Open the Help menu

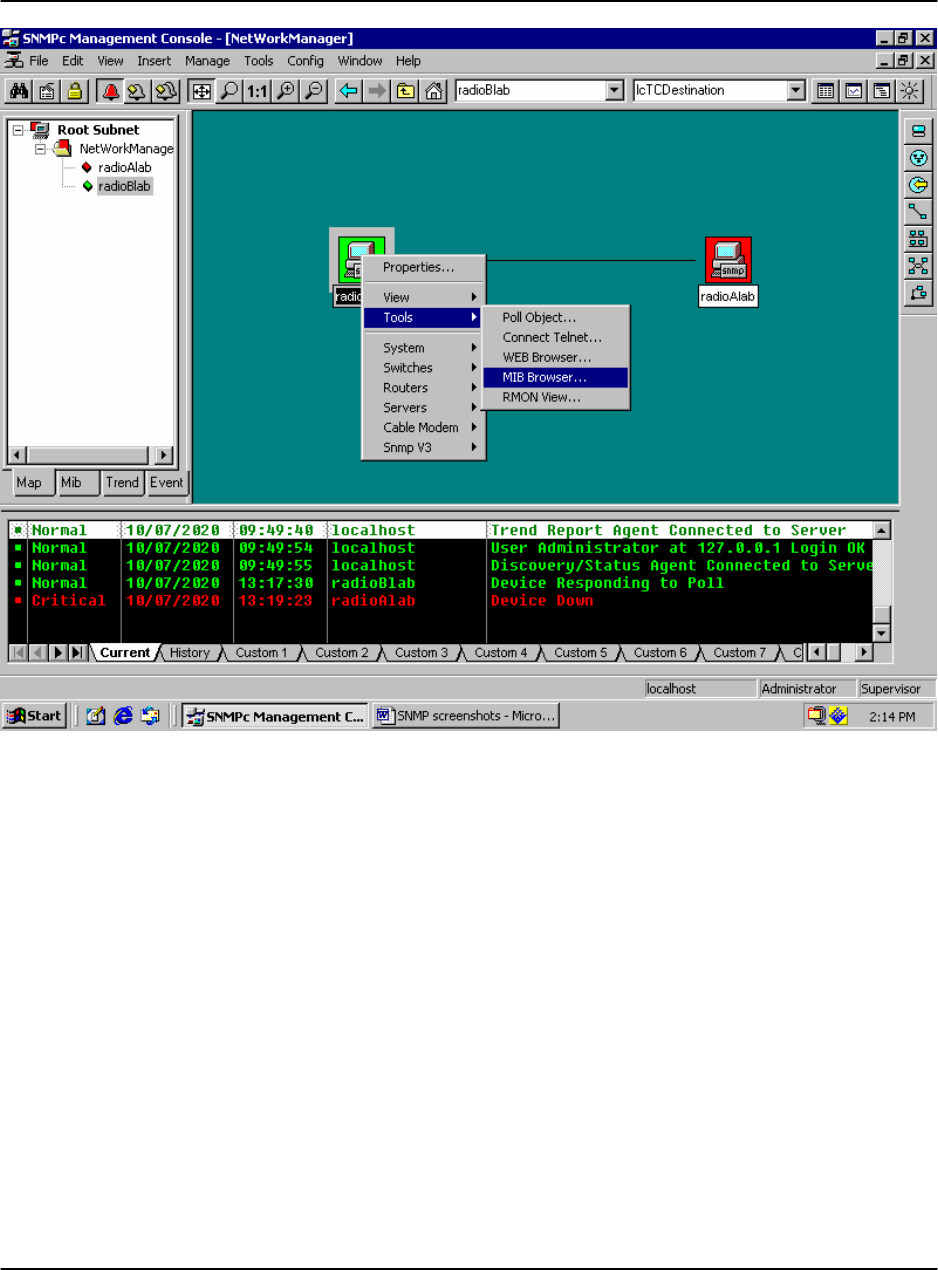(x=408, y=60)
